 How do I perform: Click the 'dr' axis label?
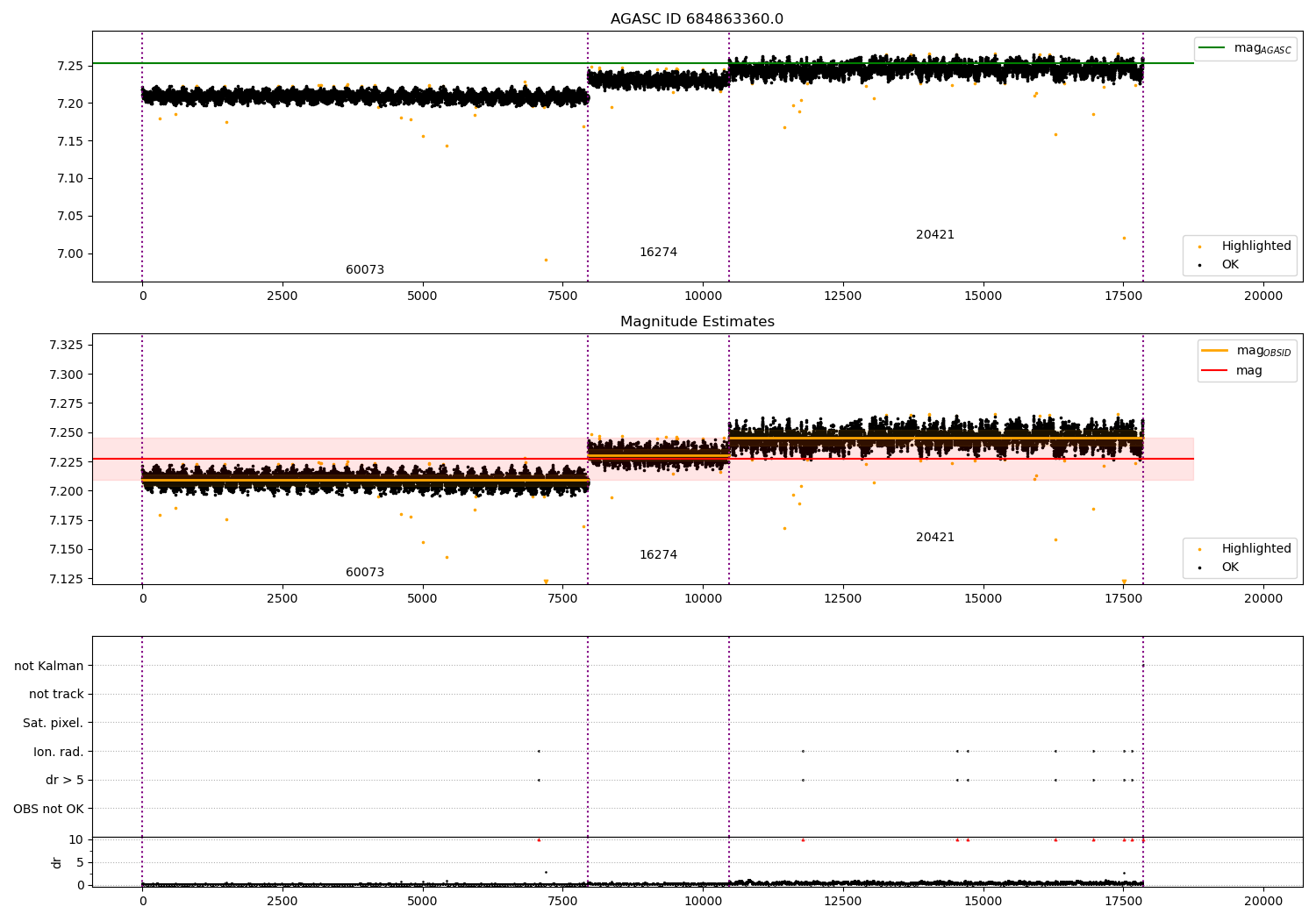(57, 863)
